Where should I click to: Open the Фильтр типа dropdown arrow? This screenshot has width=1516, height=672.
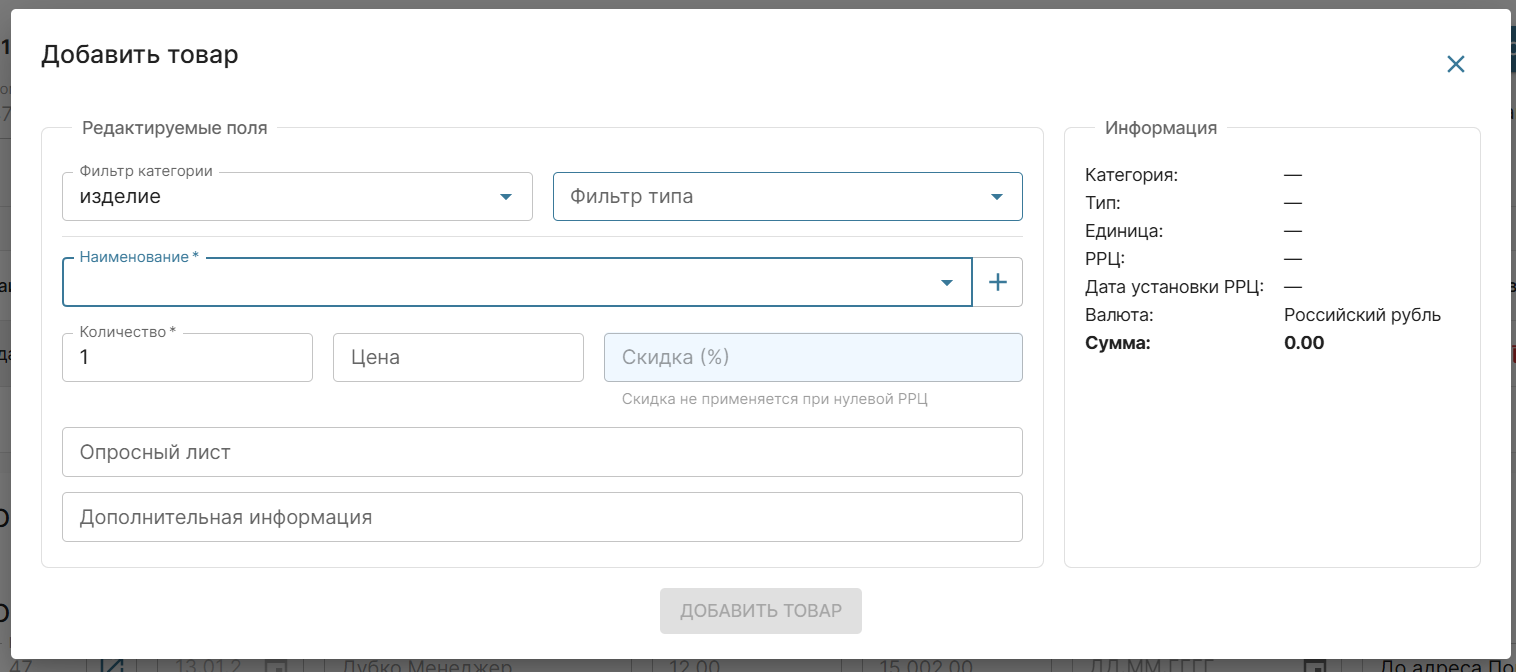tap(996, 197)
